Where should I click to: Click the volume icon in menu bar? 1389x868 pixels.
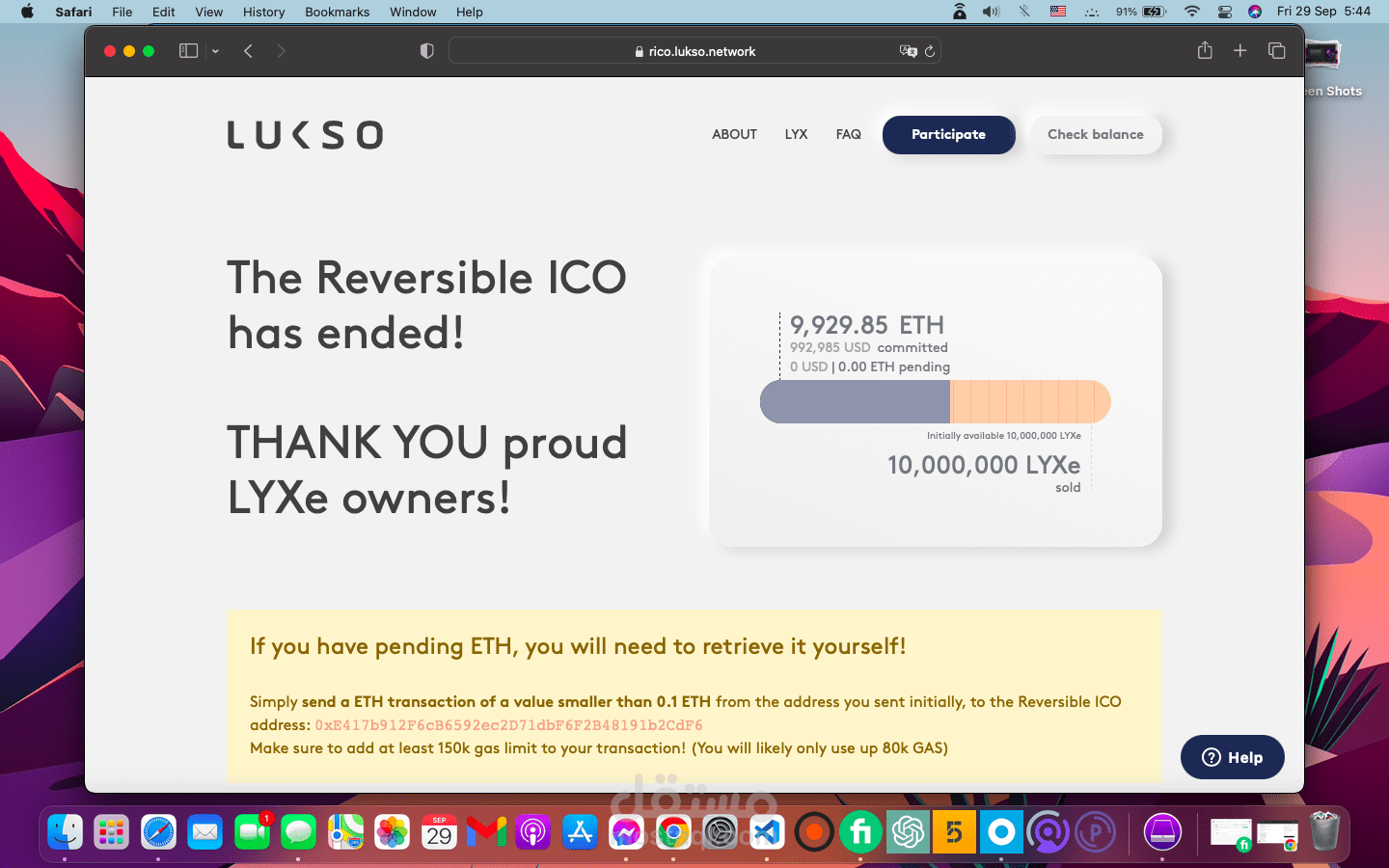pos(991,12)
